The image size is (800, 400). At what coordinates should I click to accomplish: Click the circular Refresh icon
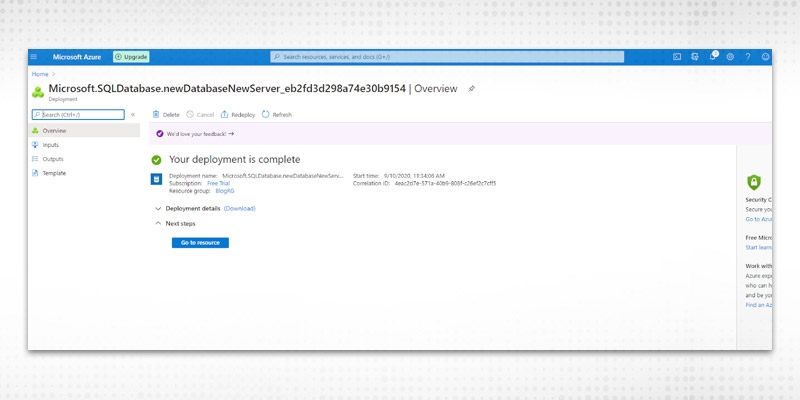(x=265, y=114)
